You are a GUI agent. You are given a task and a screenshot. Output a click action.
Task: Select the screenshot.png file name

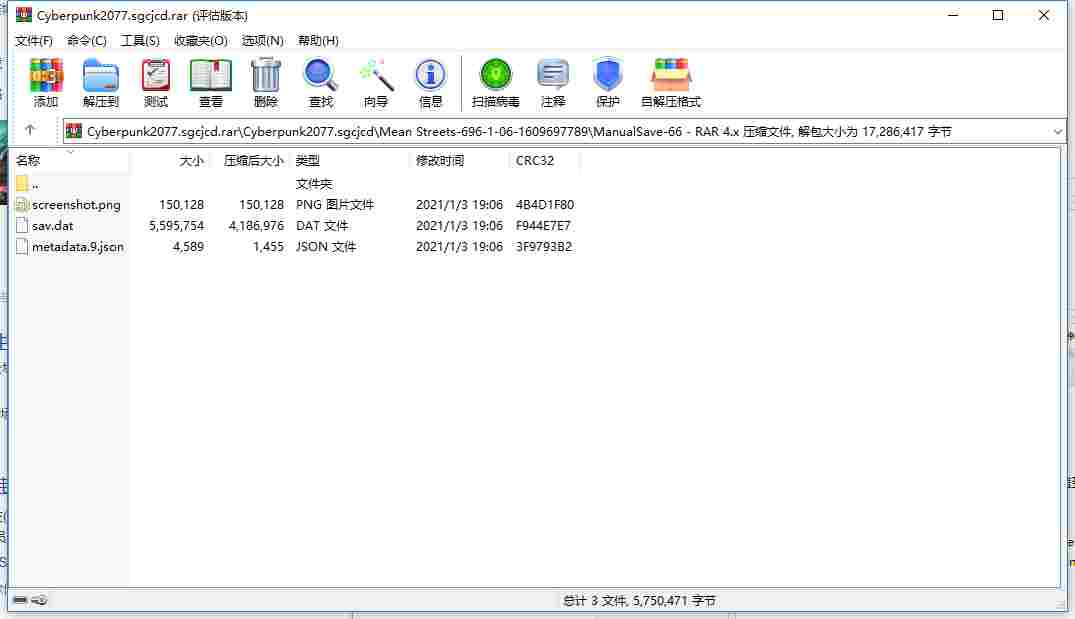pos(76,204)
